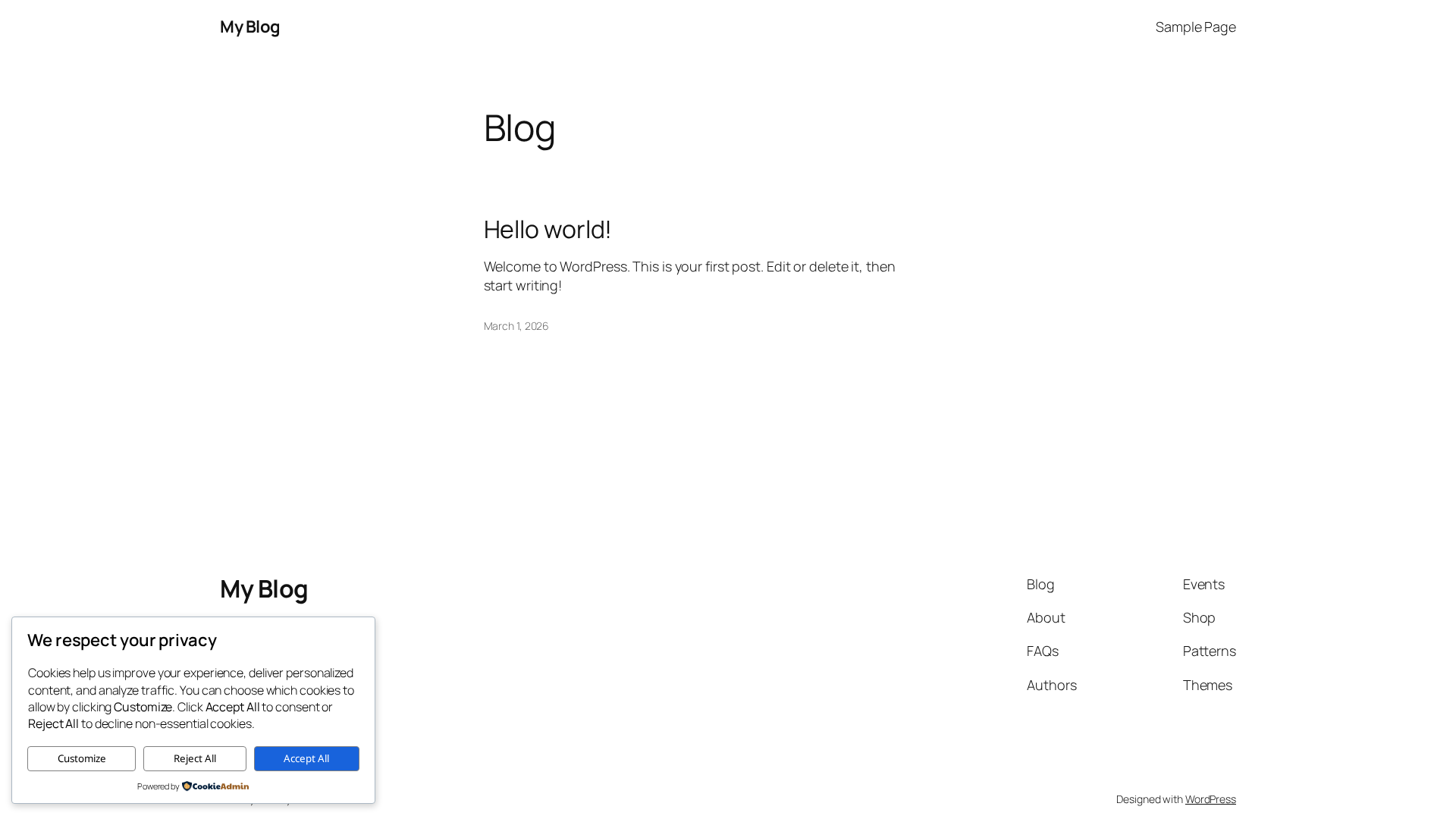Open the Themes footer link

(1207, 685)
